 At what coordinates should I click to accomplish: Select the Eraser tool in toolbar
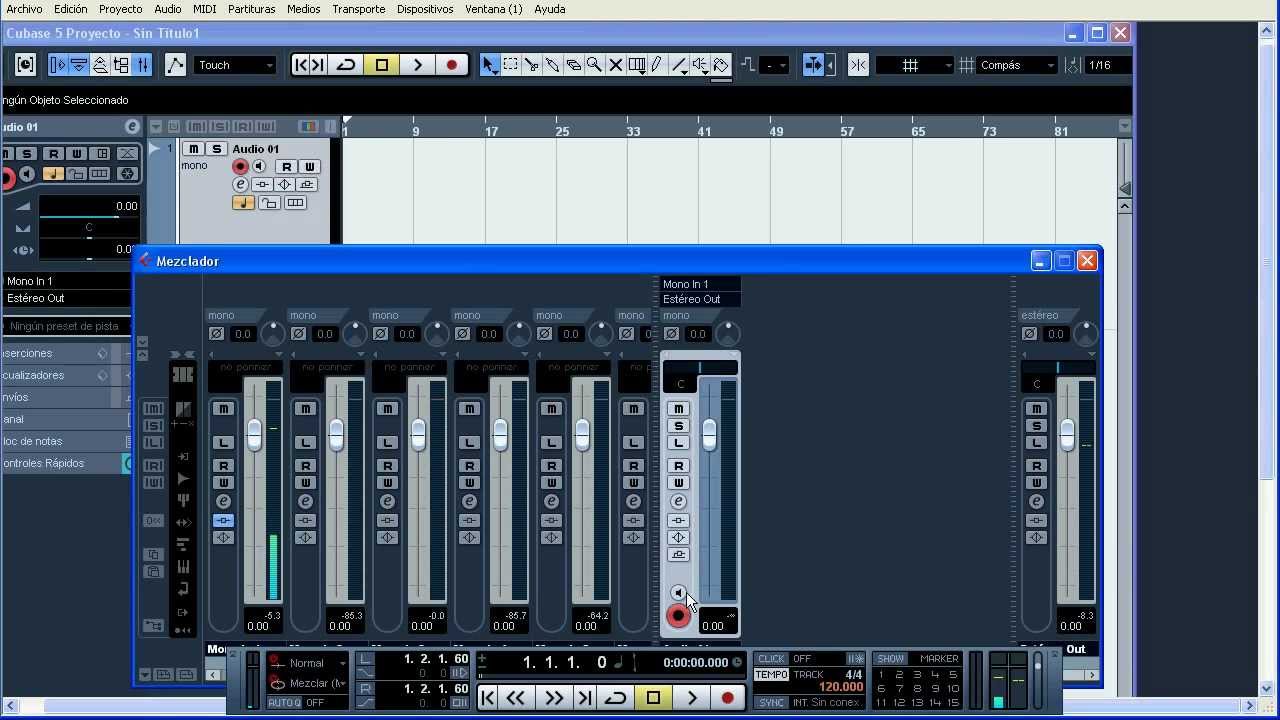point(573,65)
